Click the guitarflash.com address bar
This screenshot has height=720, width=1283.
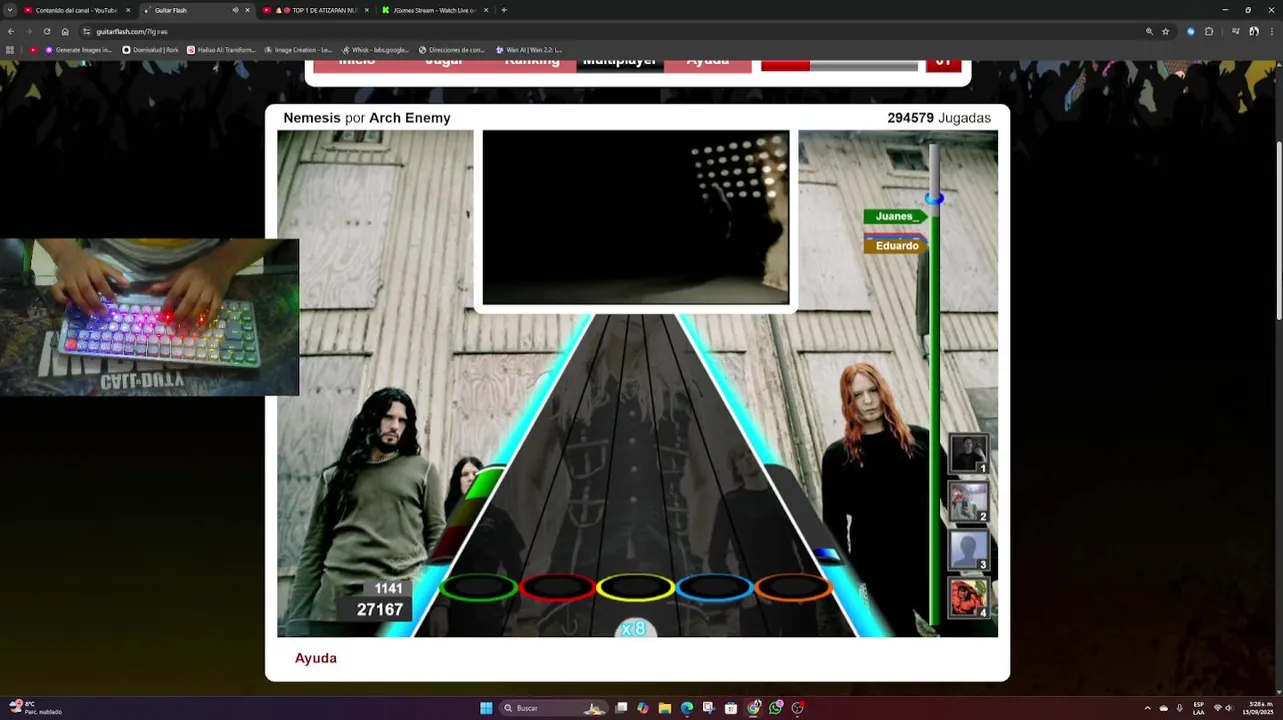610,31
